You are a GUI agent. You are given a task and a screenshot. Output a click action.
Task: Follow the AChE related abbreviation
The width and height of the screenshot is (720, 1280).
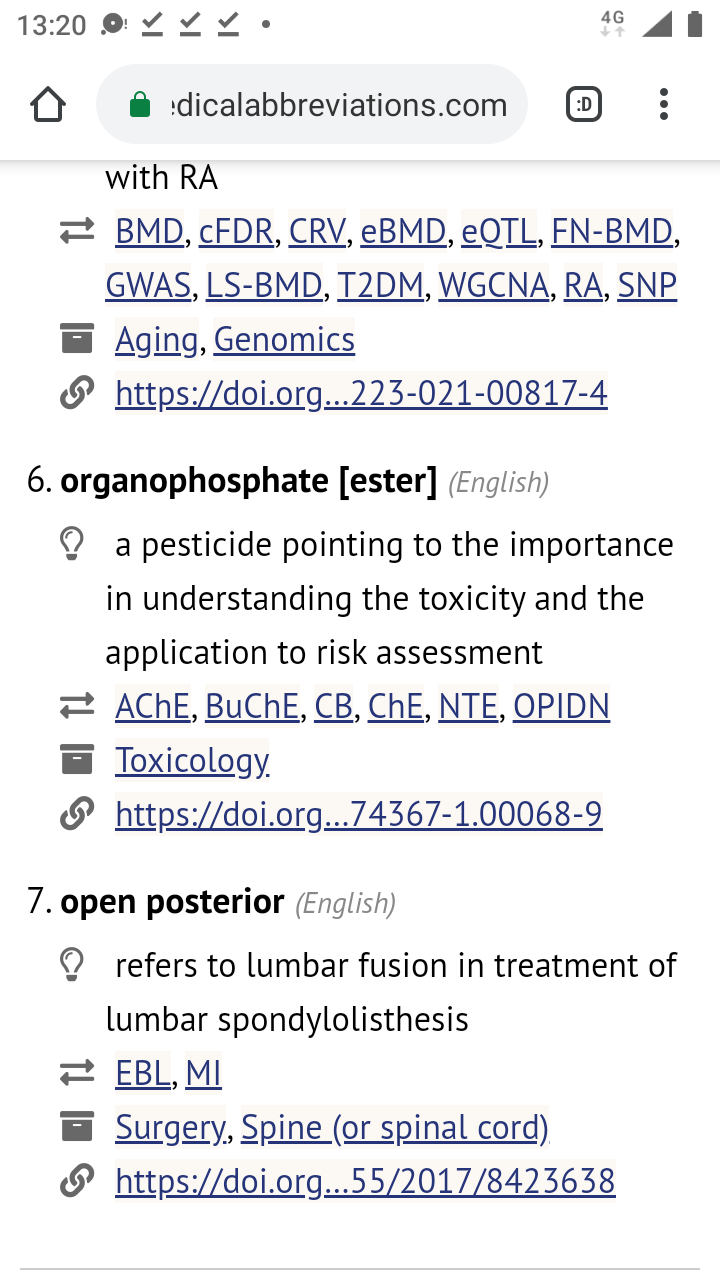tap(153, 707)
